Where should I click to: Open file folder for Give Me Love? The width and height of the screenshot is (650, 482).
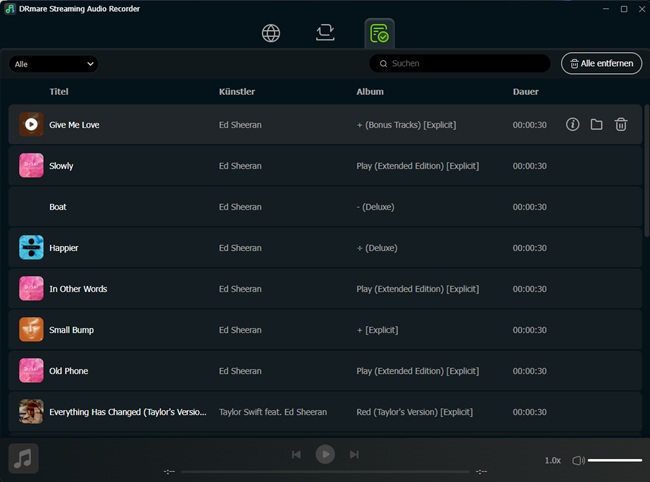click(597, 124)
